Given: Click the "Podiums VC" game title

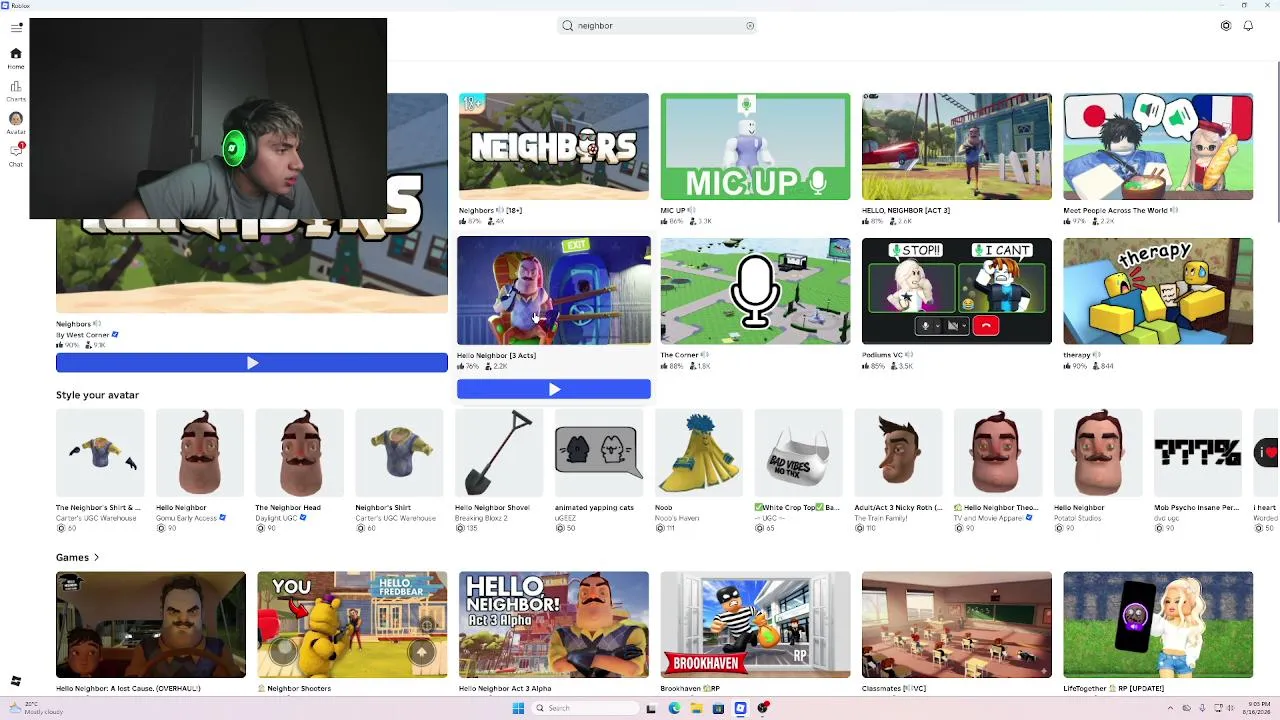Looking at the screenshot, I should point(882,355).
